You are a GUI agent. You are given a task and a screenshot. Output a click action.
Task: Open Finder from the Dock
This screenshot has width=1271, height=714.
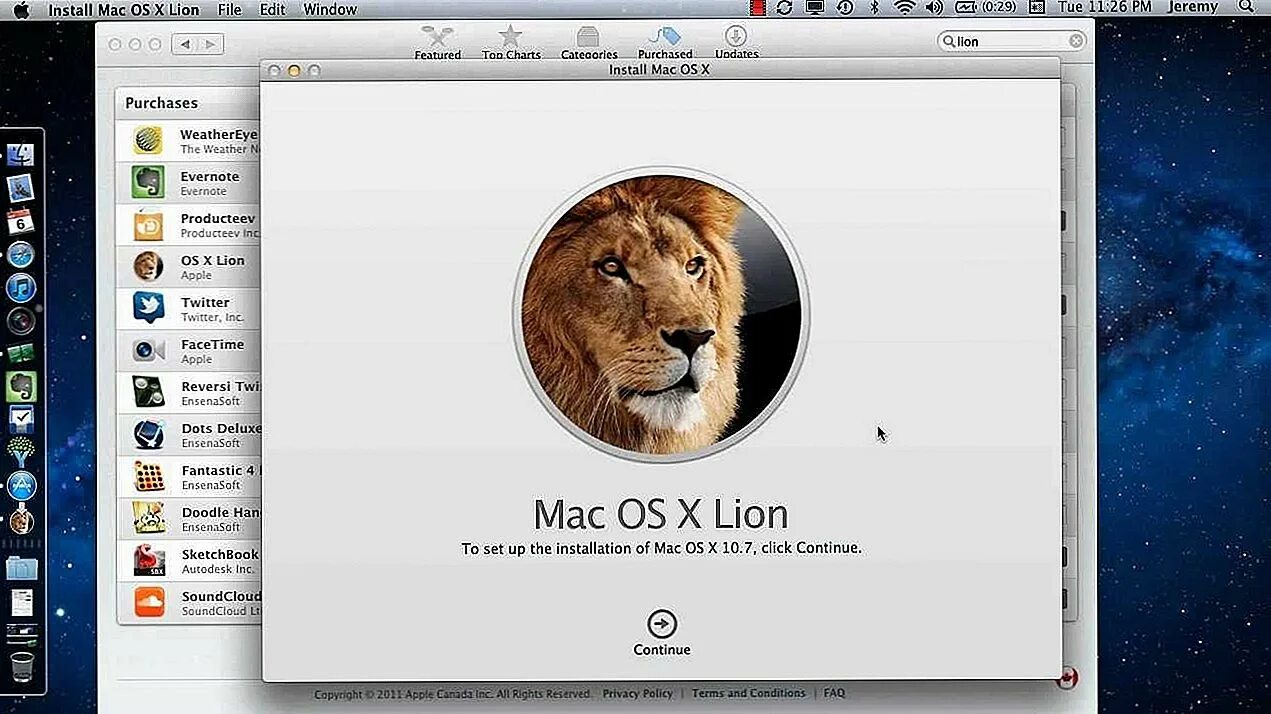point(21,155)
